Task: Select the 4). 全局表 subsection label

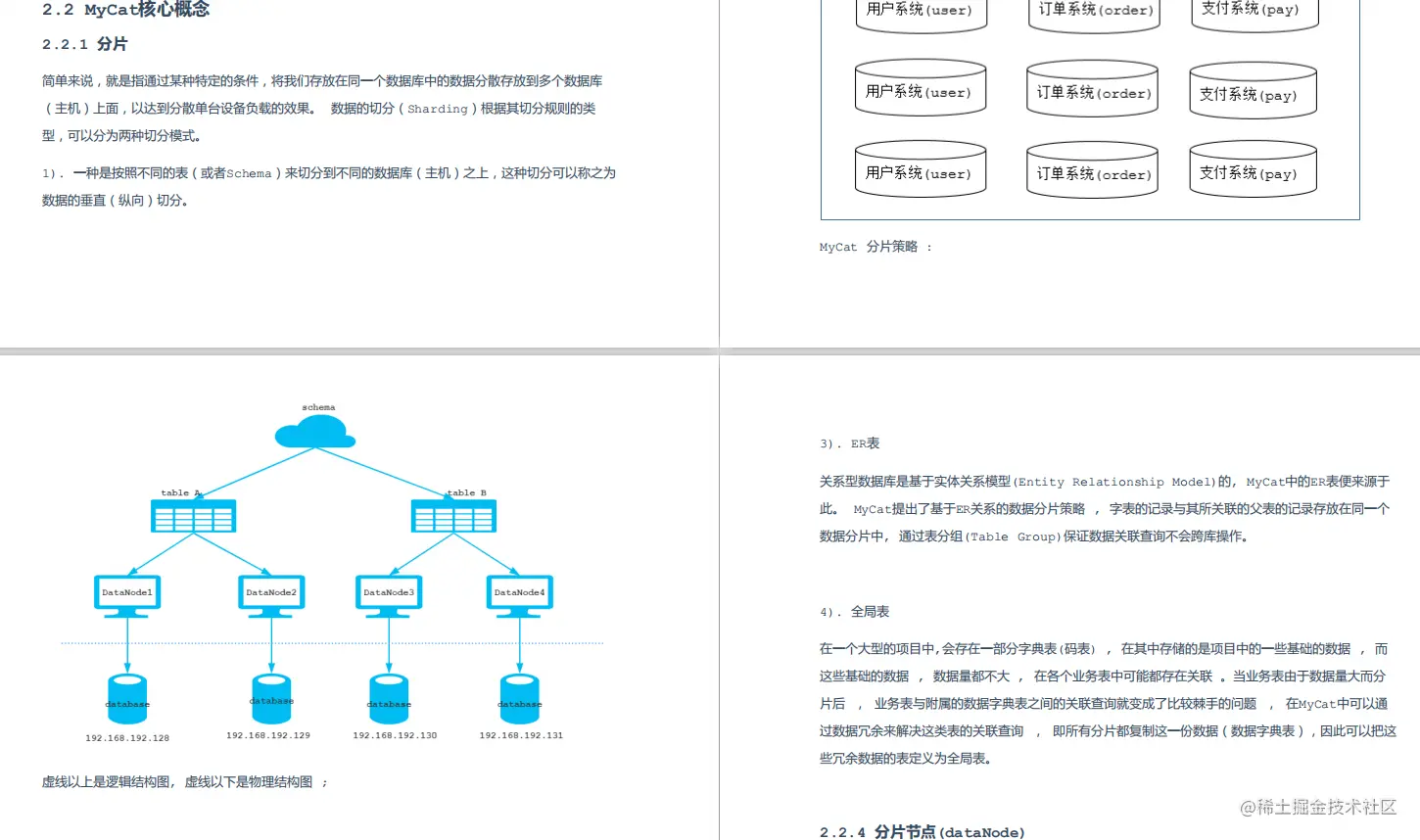Action: pyautogui.click(x=854, y=611)
